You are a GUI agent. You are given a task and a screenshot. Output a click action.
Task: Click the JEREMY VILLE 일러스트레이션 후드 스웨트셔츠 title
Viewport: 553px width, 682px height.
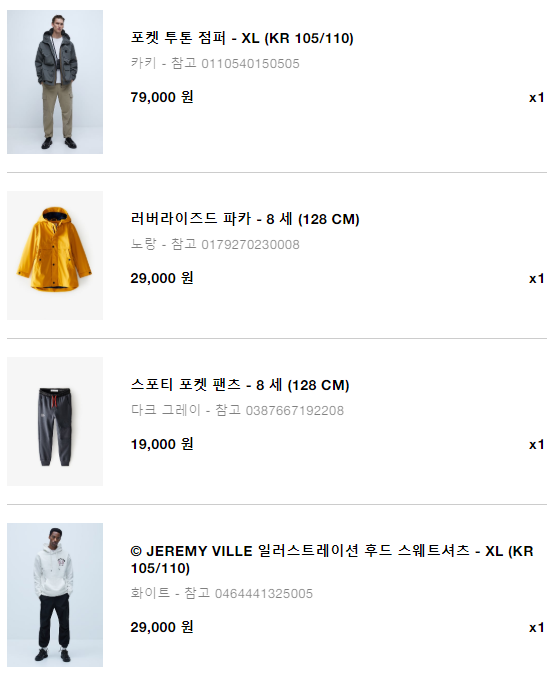point(332,559)
